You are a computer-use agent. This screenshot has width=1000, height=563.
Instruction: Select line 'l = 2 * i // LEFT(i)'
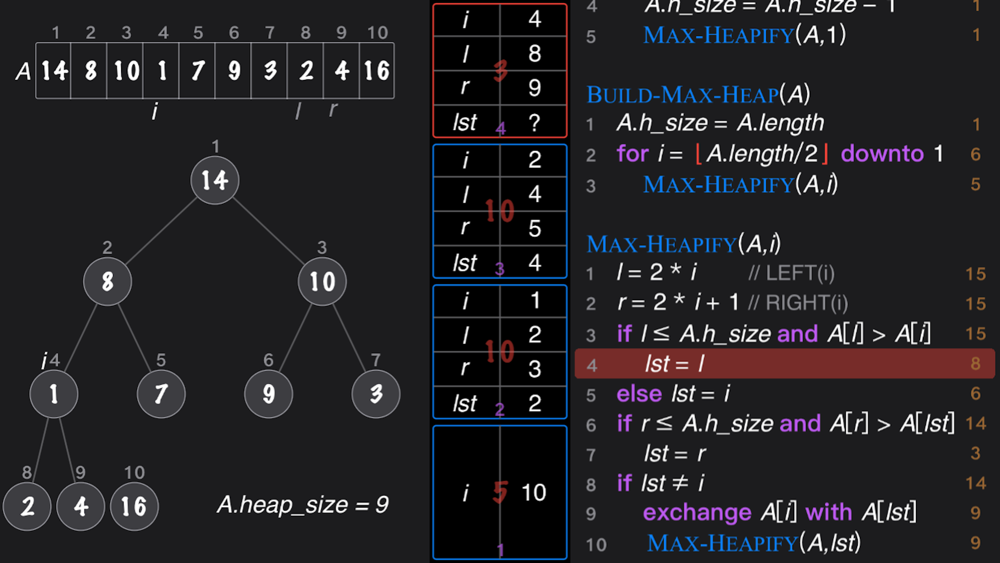point(725,273)
